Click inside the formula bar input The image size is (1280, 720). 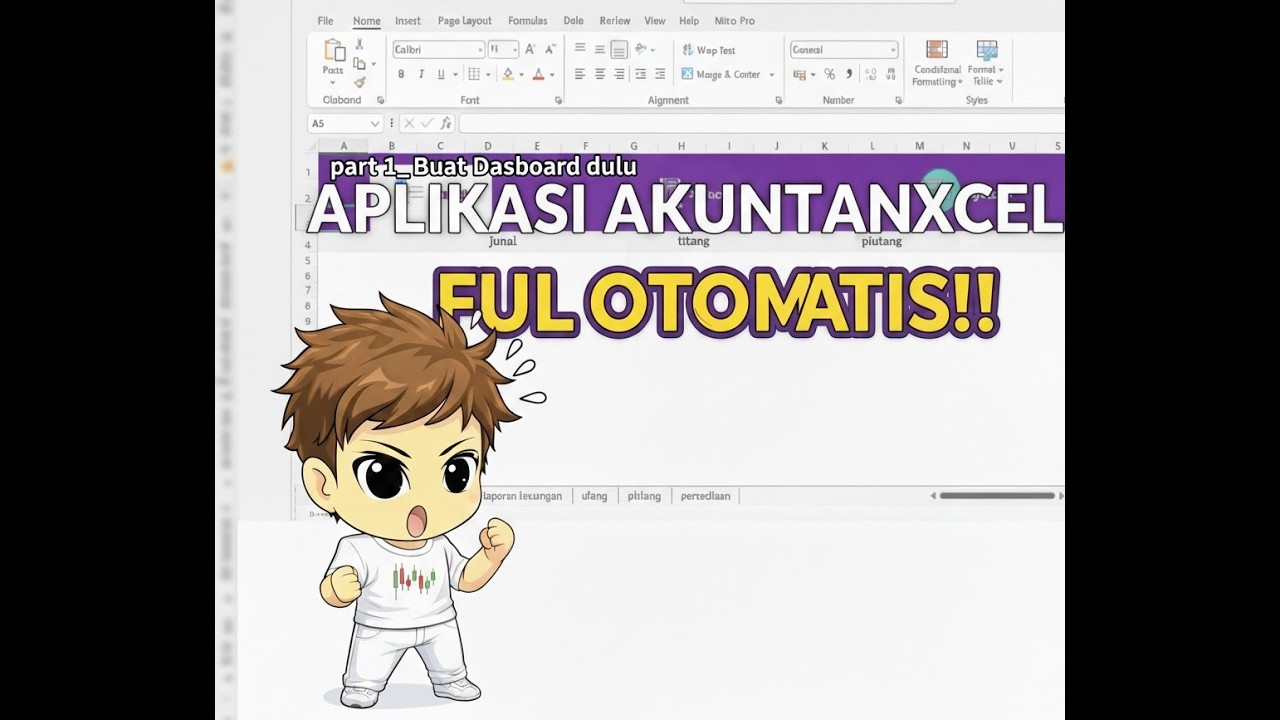tap(761, 123)
